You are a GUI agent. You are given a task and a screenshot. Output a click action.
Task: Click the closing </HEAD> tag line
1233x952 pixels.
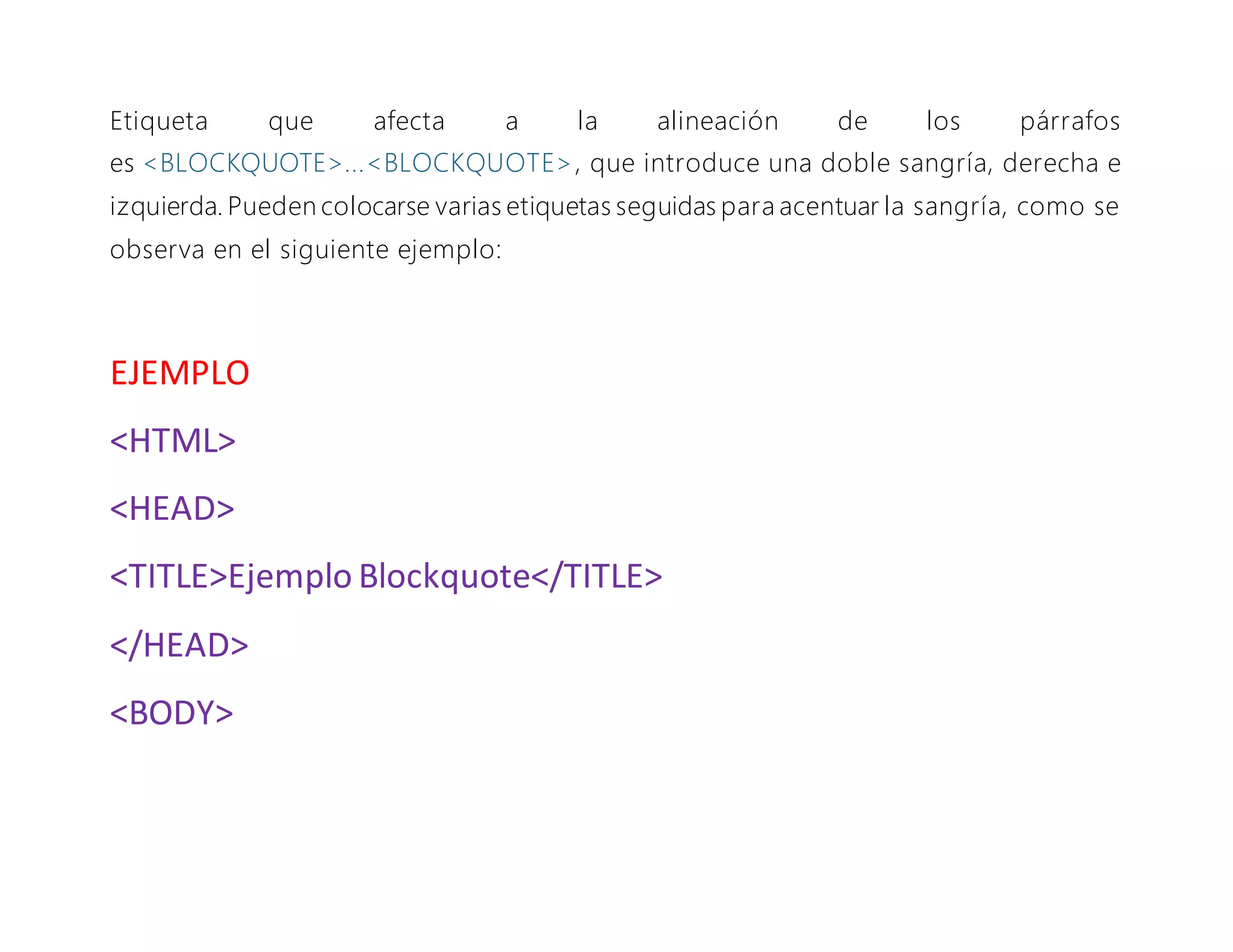point(179,645)
